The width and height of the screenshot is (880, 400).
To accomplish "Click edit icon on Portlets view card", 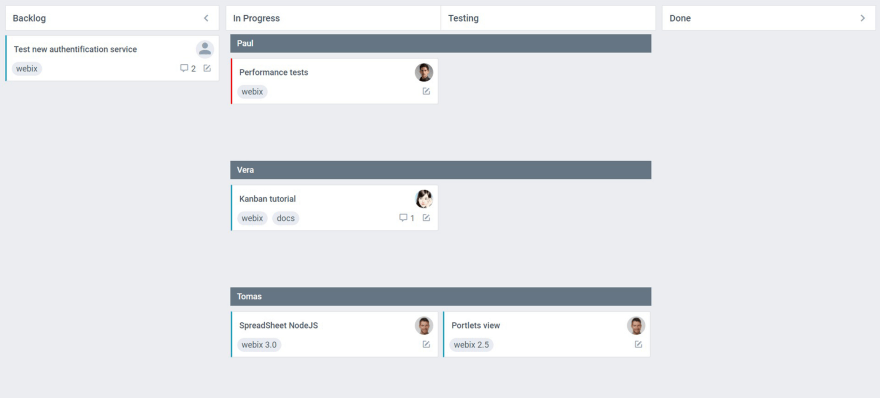I will click(638, 345).
